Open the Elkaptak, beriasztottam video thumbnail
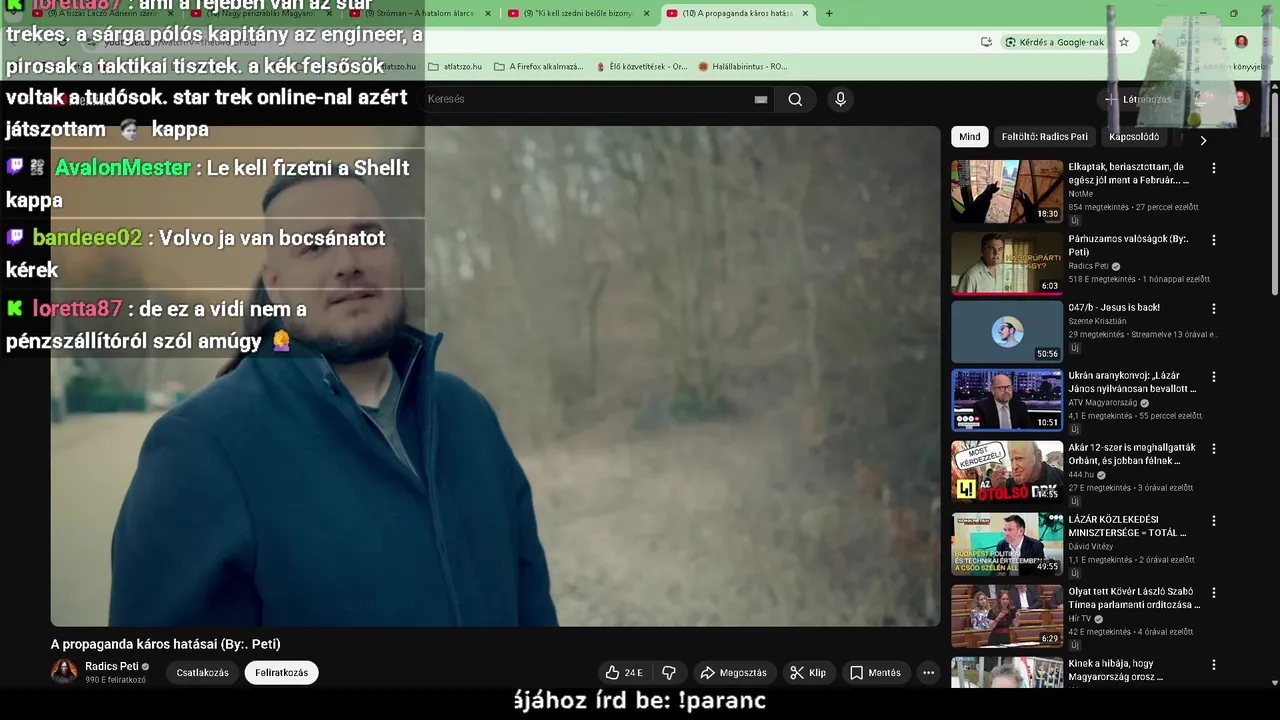1280x720 pixels. point(1007,191)
